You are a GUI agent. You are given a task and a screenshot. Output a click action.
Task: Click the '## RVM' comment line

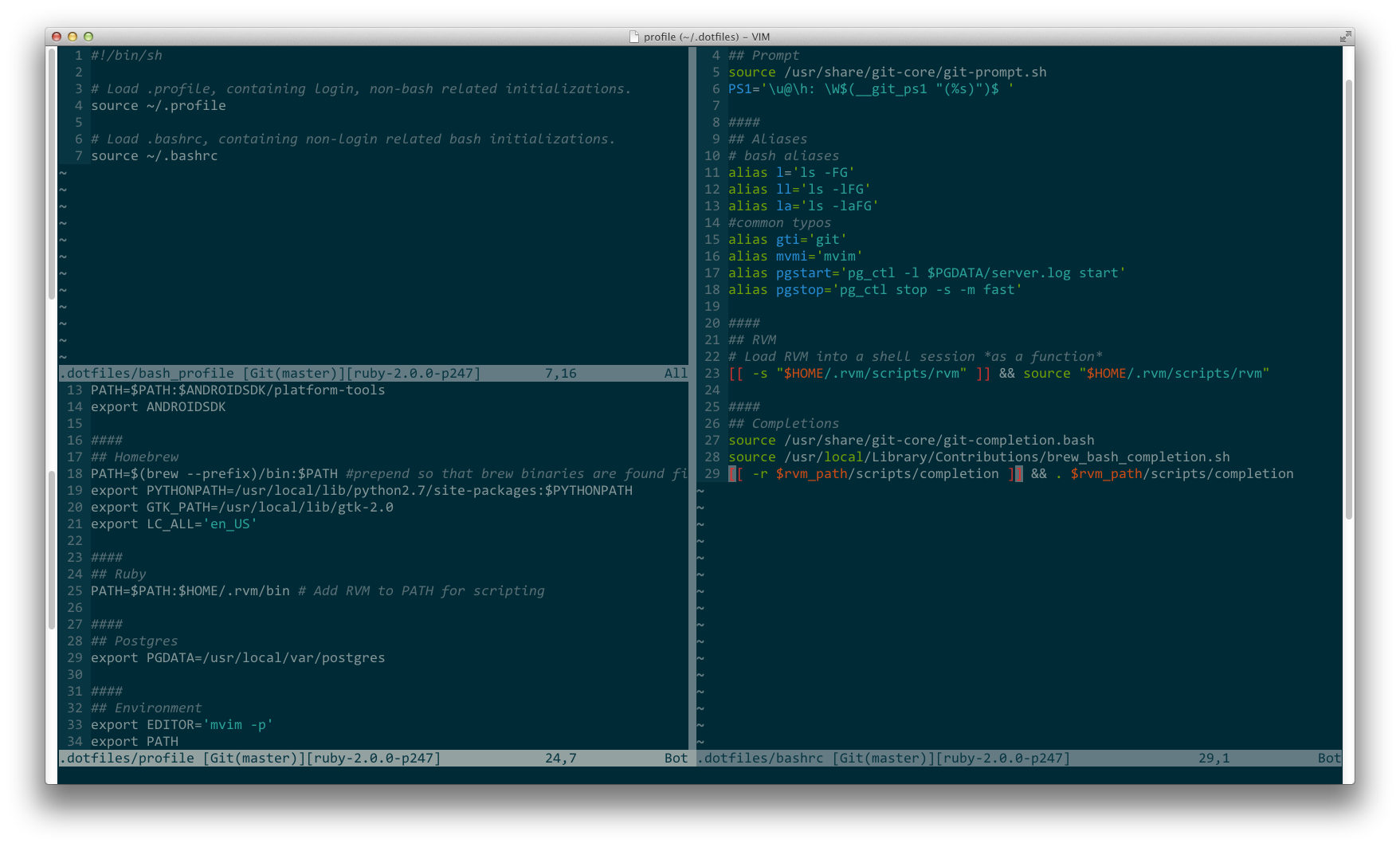[x=752, y=339]
